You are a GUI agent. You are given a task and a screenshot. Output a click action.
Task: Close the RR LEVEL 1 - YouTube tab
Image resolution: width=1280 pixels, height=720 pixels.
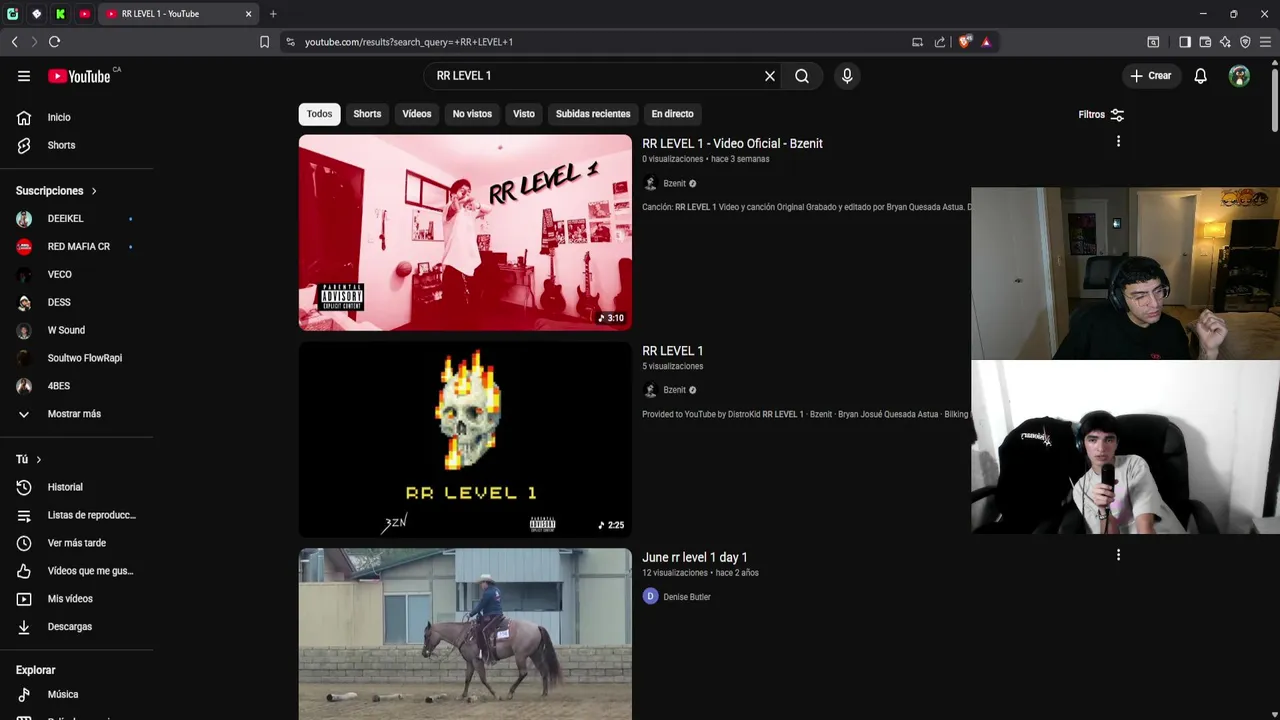click(248, 14)
